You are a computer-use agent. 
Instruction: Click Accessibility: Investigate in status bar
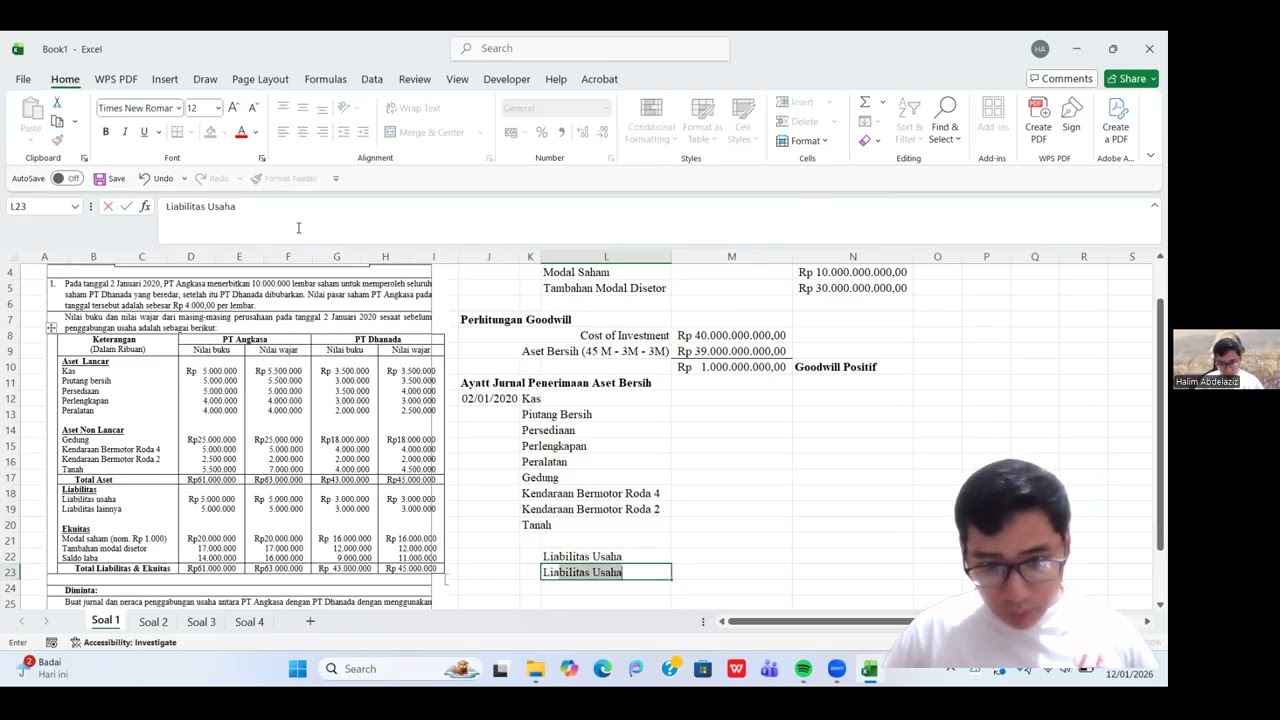point(123,643)
